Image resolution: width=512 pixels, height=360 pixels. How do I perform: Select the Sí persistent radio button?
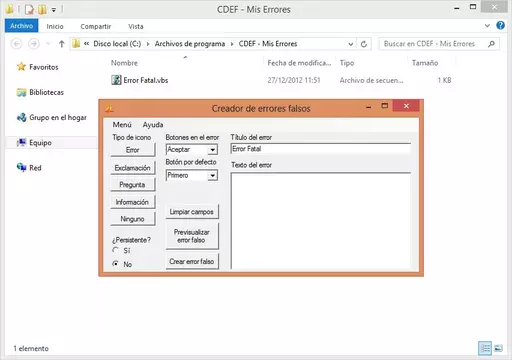(115, 250)
